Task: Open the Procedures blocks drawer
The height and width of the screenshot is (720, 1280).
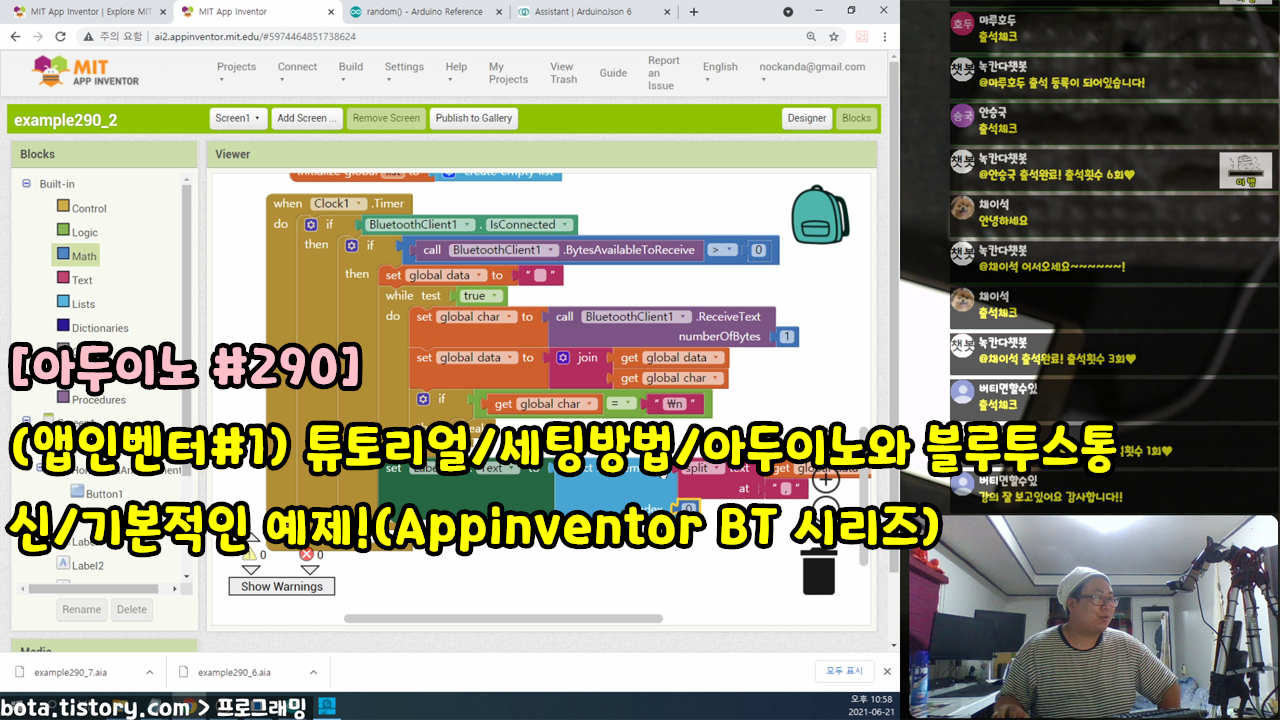Action: pyautogui.click(x=91, y=400)
